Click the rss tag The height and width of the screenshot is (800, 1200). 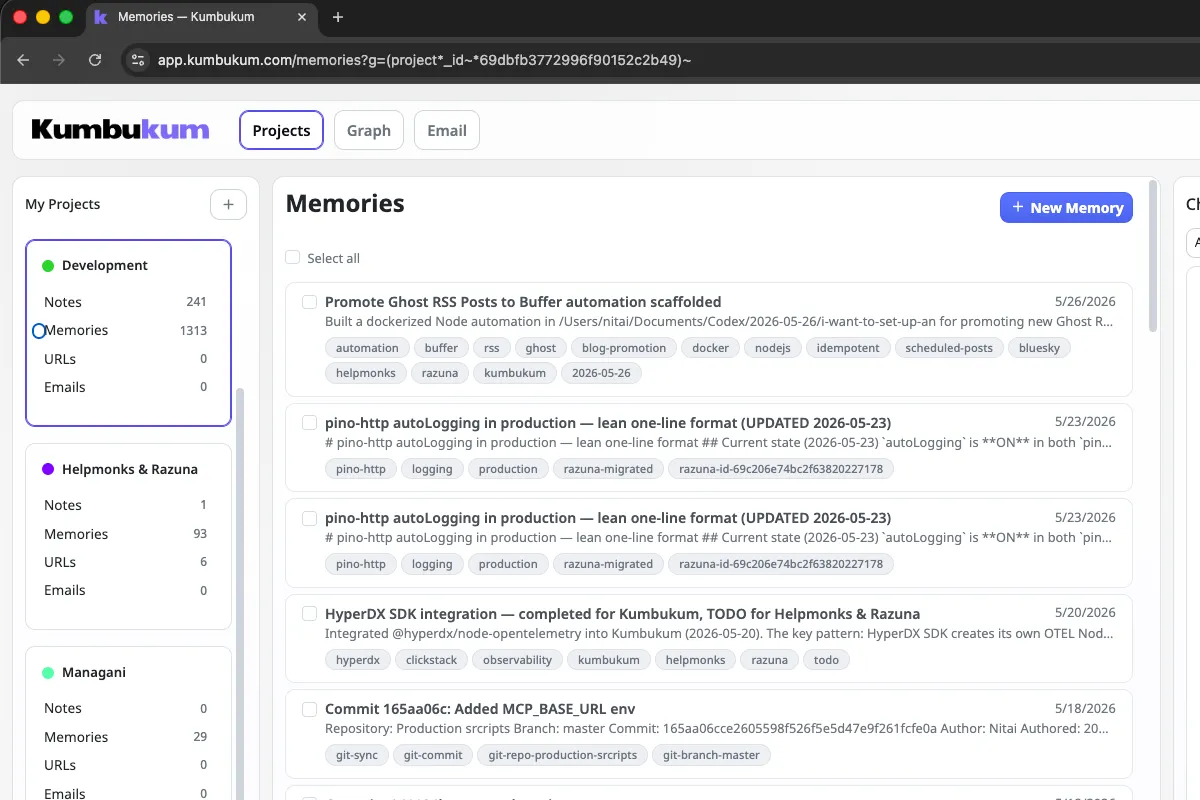tap(492, 348)
